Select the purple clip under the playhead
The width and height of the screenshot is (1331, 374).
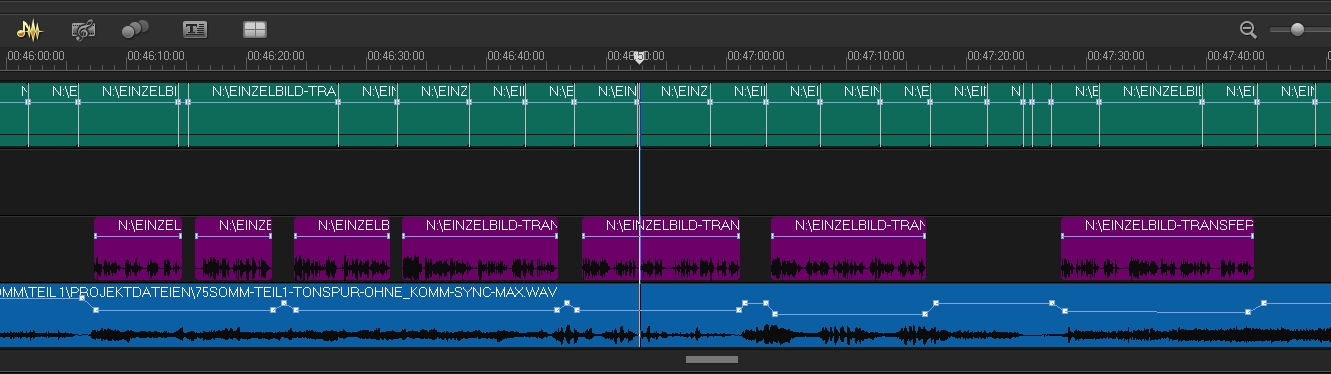coord(661,248)
